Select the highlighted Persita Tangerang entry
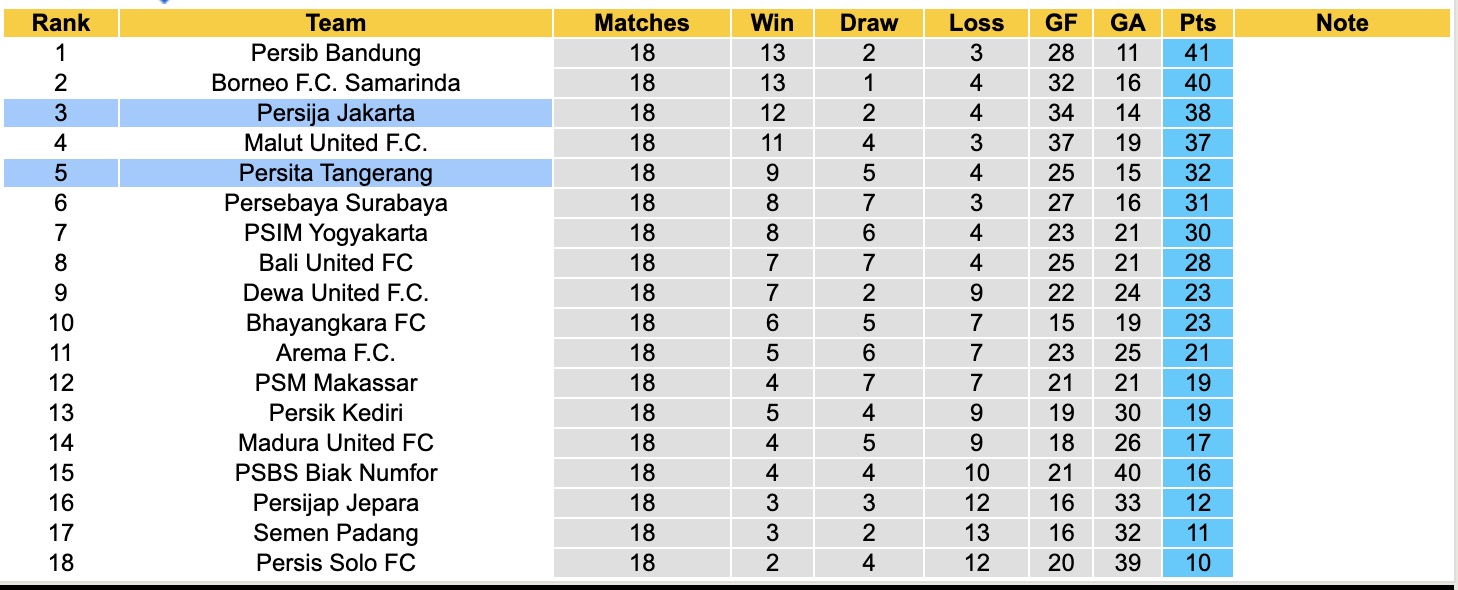The height and width of the screenshot is (590, 1458). point(336,173)
